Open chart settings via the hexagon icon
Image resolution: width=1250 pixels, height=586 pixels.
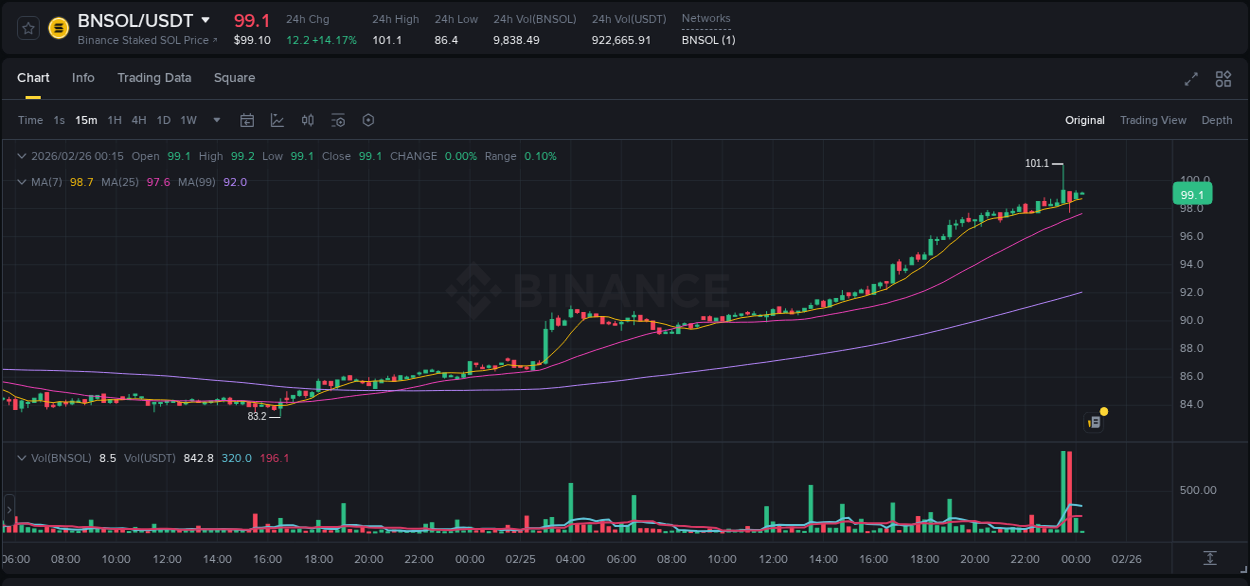point(368,120)
